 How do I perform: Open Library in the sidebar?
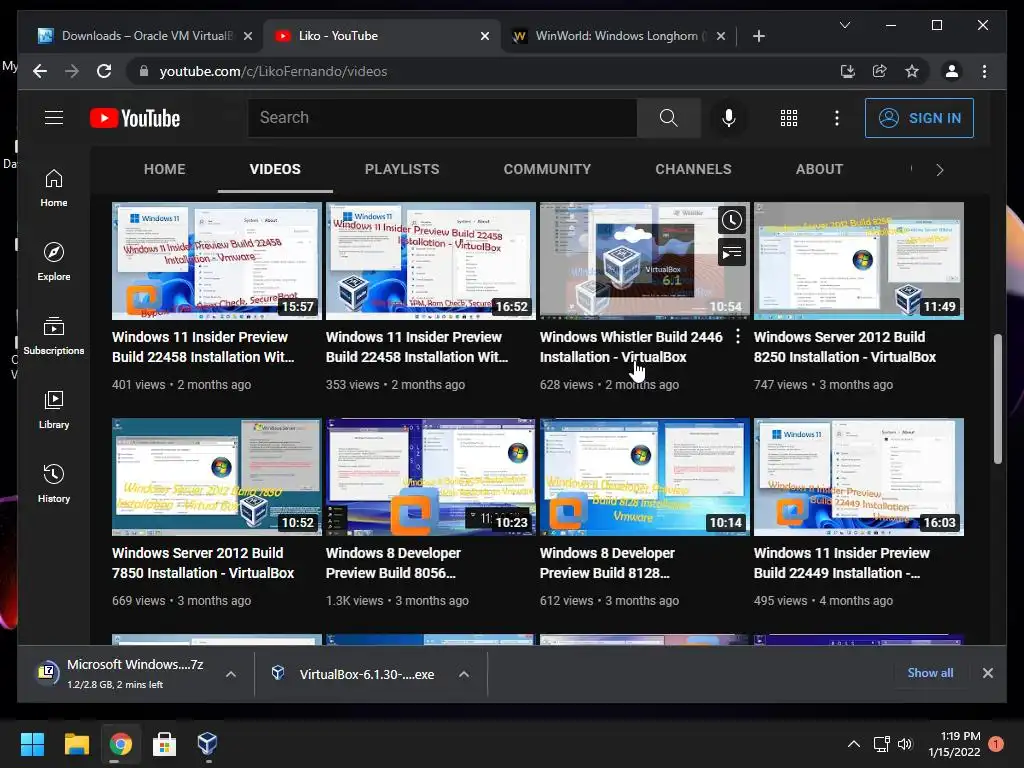pyautogui.click(x=54, y=409)
